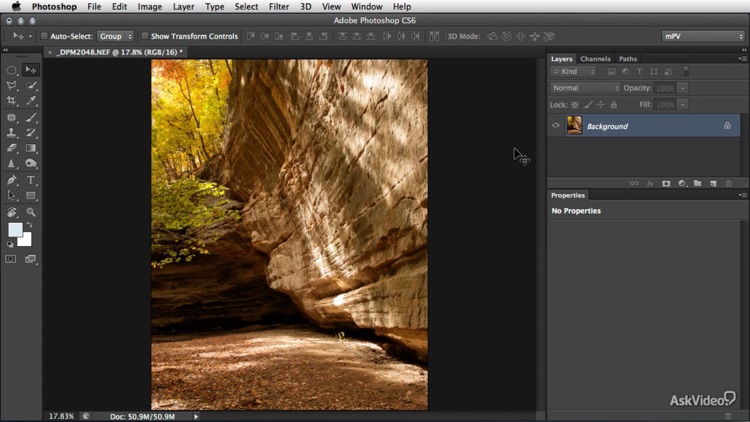Toggle Quick Mask mode

coord(11,259)
